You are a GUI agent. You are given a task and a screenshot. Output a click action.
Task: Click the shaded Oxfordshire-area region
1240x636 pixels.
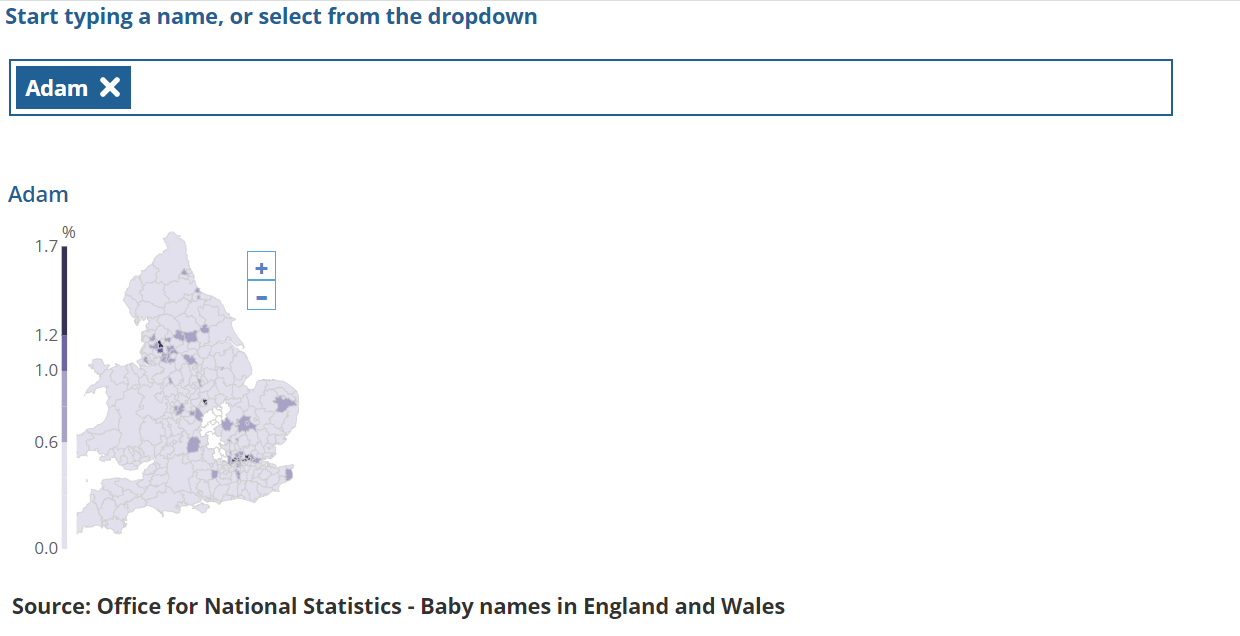pyautogui.click(x=193, y=445)
